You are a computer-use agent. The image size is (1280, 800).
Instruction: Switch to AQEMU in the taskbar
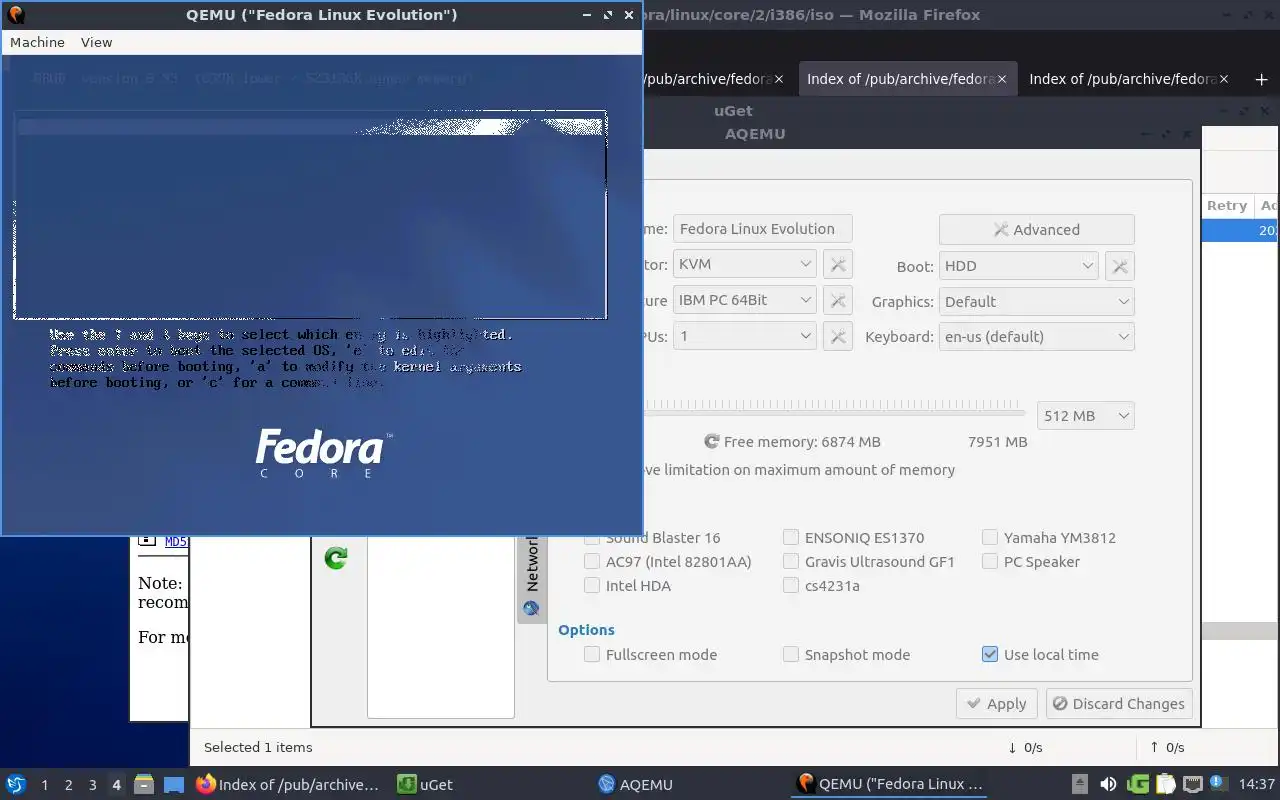tap(635, 784)
